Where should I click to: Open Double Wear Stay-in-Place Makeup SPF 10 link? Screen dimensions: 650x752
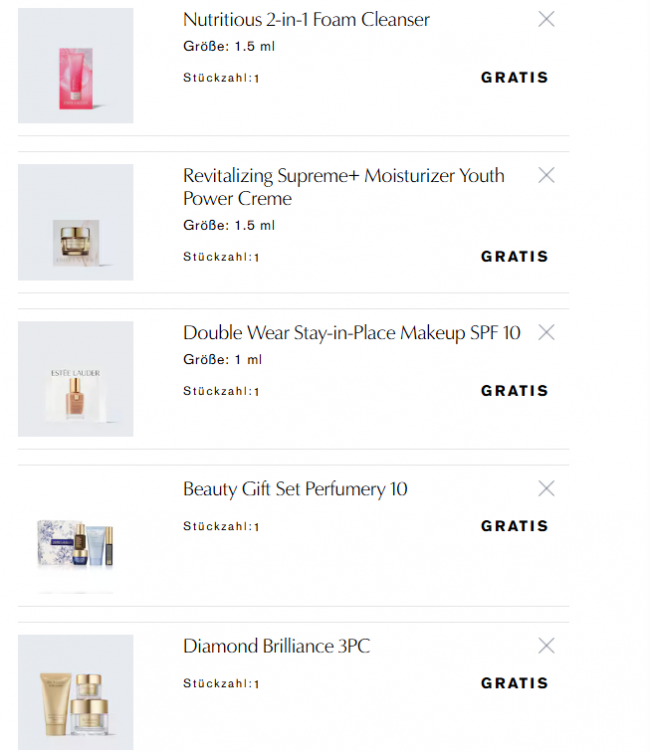tap(351, 333)
